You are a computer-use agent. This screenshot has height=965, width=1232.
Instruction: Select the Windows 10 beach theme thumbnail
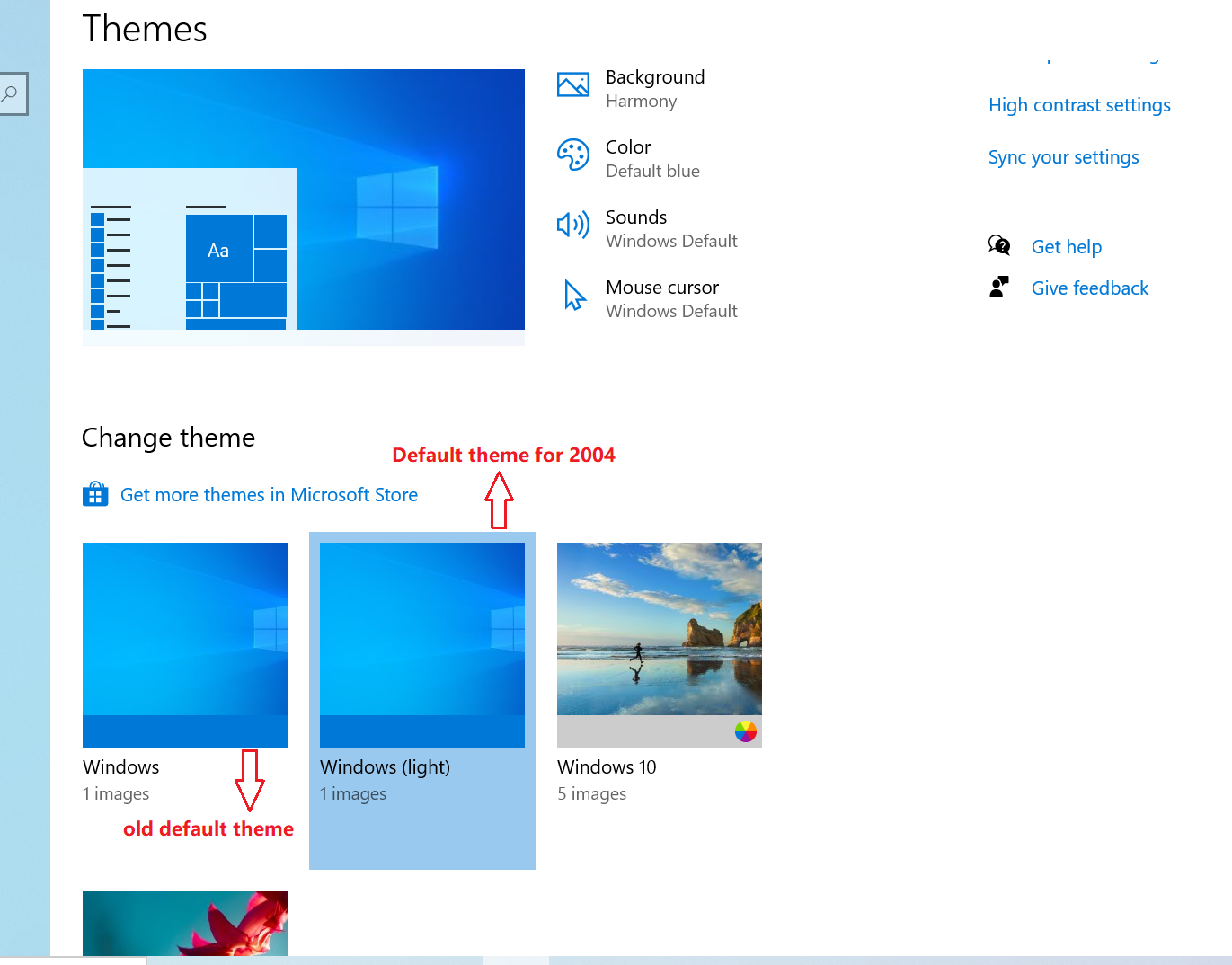(660, 644)
